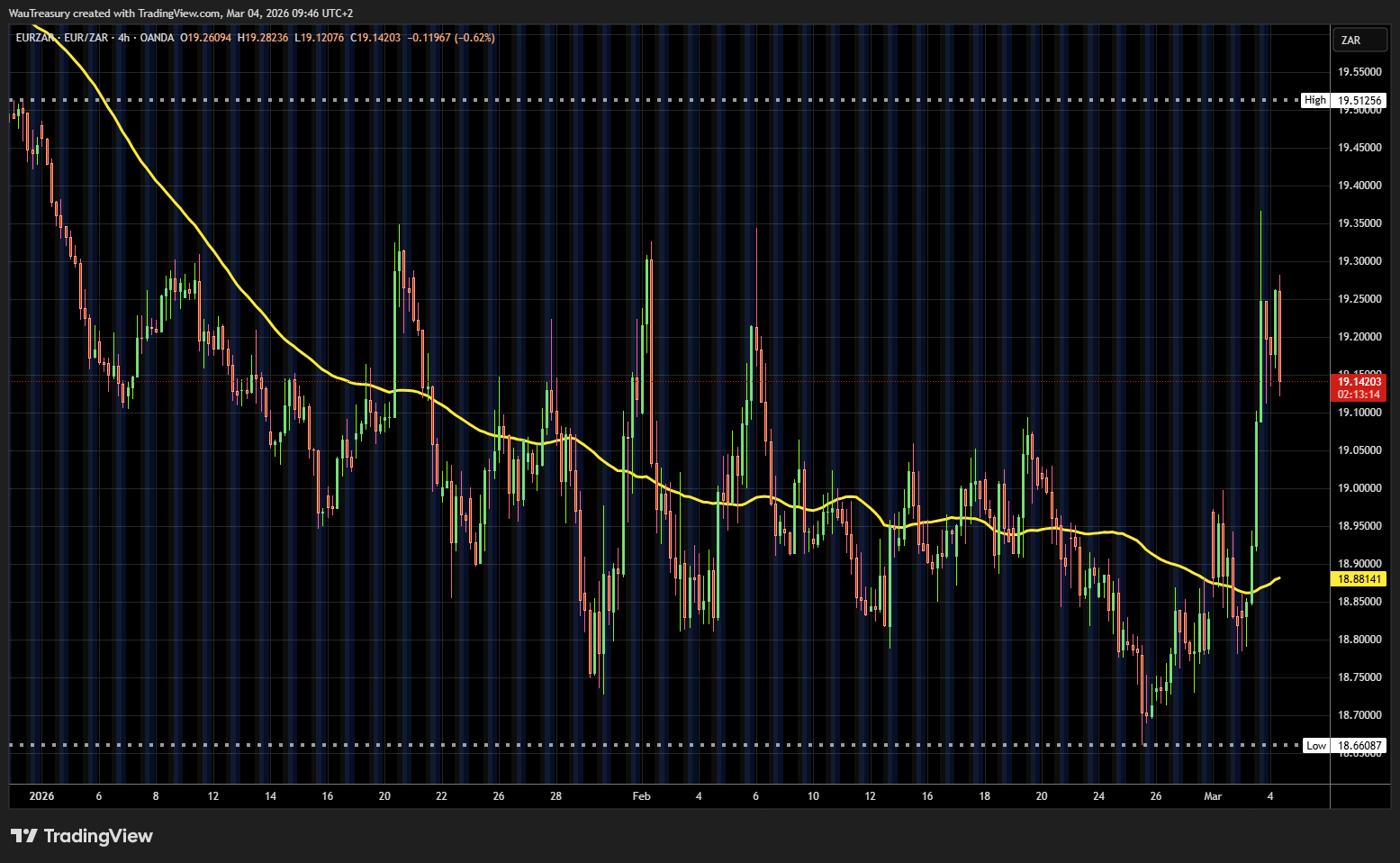The width and height of the screenshot is (1400, 863).
Task: Click the open value O19.26094
Action: click(x=205, y=38)
